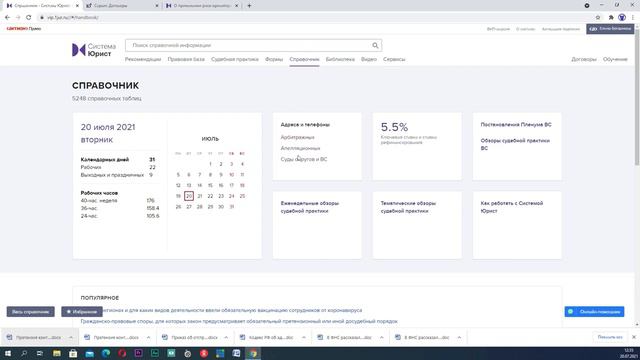The width and height of the screenshot is (640, 360).
Task: Bookmark page with the star icon
Action: (598, 18)
